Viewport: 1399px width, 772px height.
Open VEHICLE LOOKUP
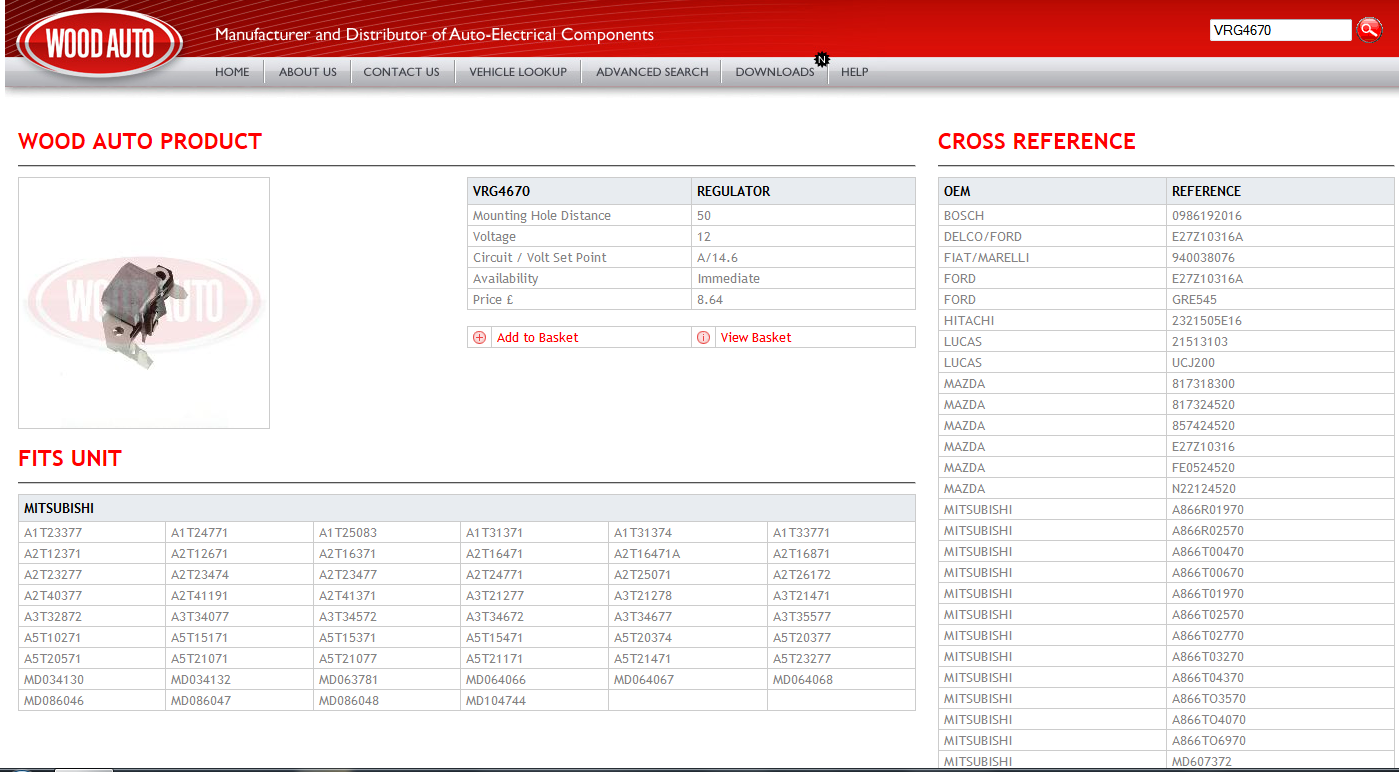(x=518, y=72)
